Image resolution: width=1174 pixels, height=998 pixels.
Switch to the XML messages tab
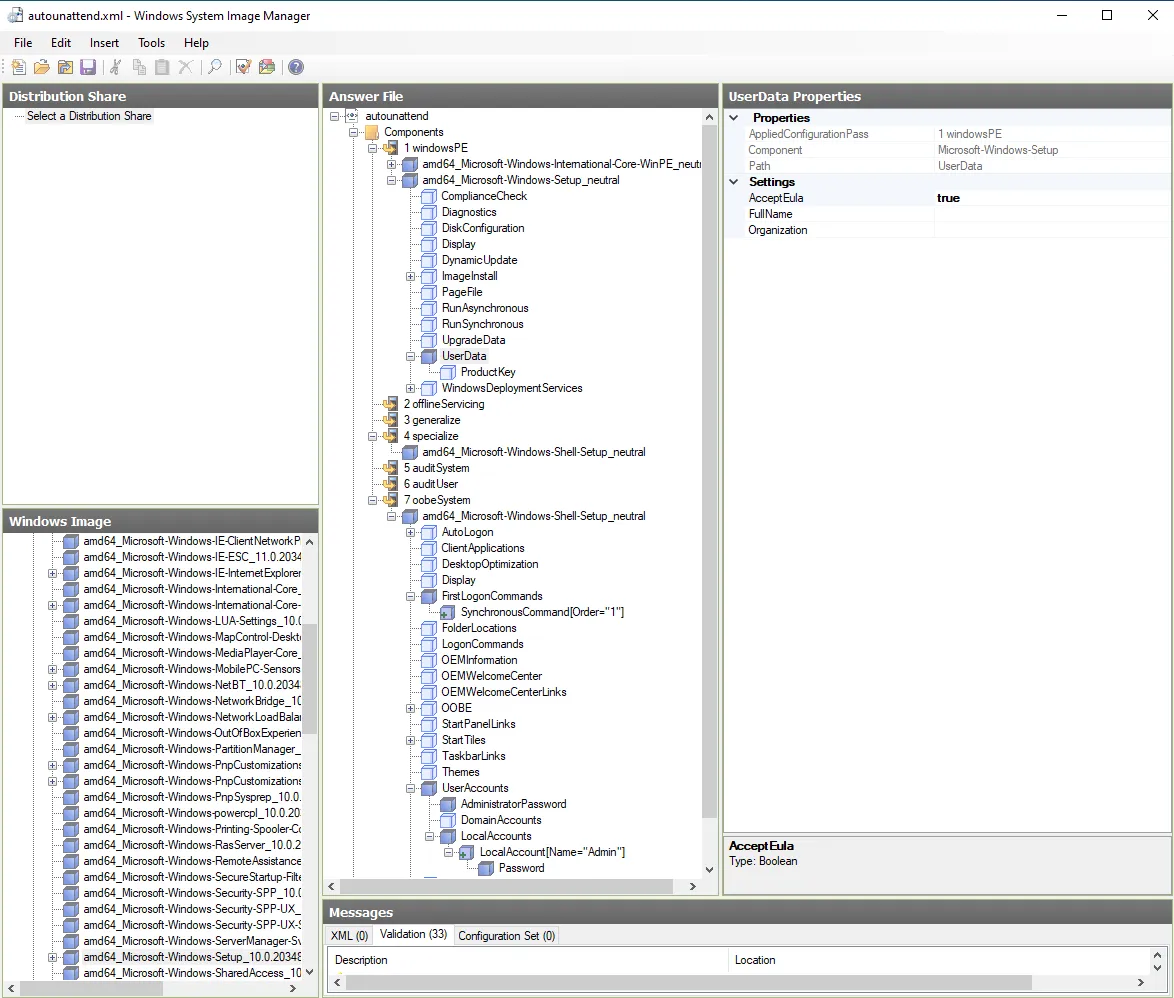point(348,935)
